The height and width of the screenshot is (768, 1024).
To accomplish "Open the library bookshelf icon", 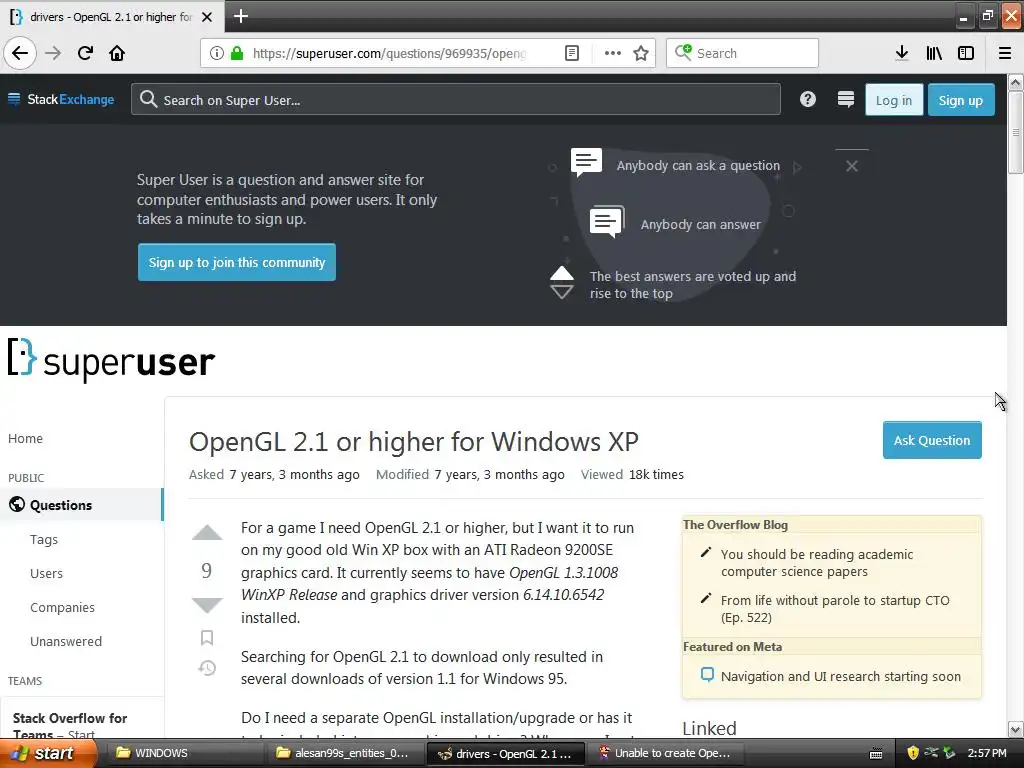I will point(934,53).
